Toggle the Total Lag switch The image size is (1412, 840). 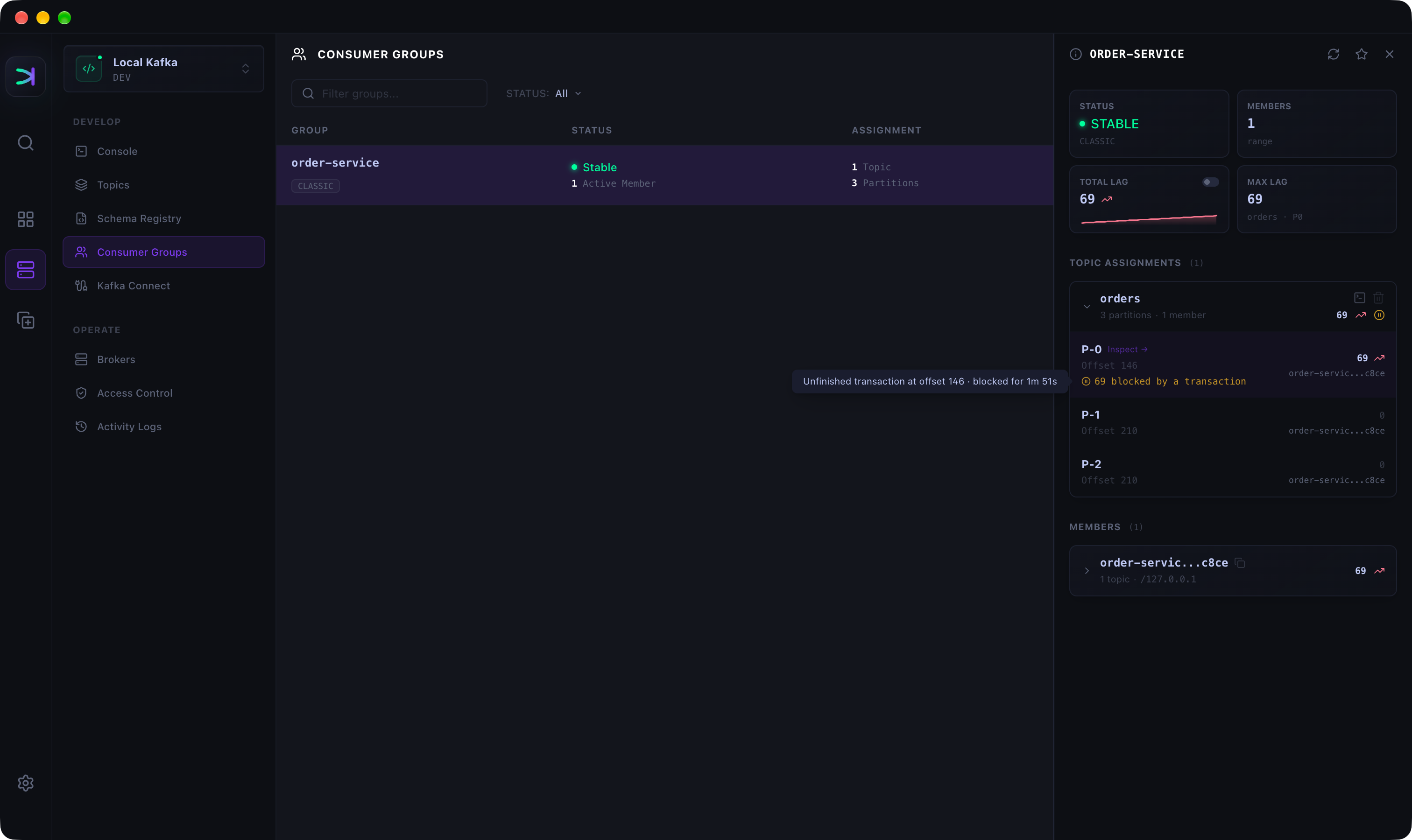click(x=1210, y=182)
